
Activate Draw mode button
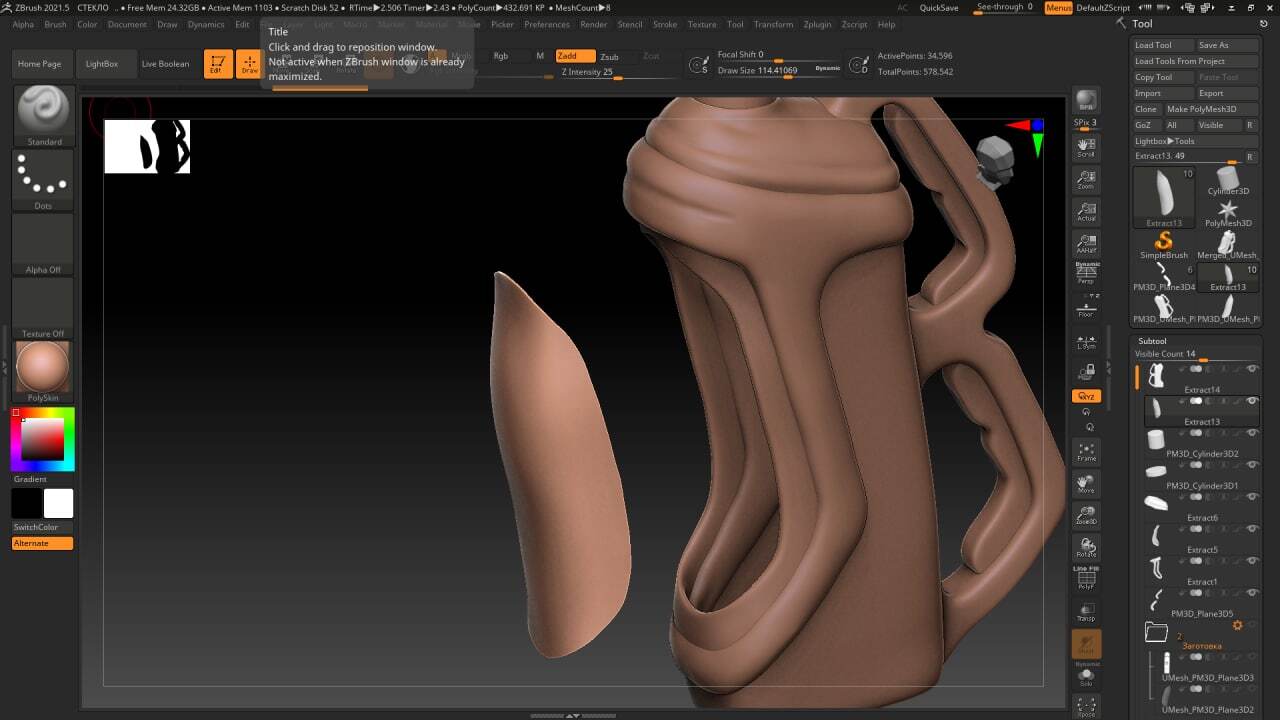point(249,64)
